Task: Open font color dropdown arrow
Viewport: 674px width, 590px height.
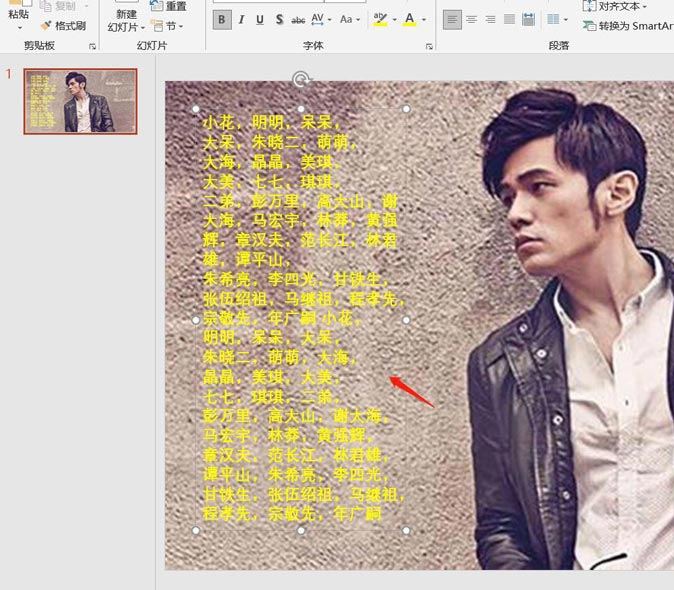Action: [424, 20]
